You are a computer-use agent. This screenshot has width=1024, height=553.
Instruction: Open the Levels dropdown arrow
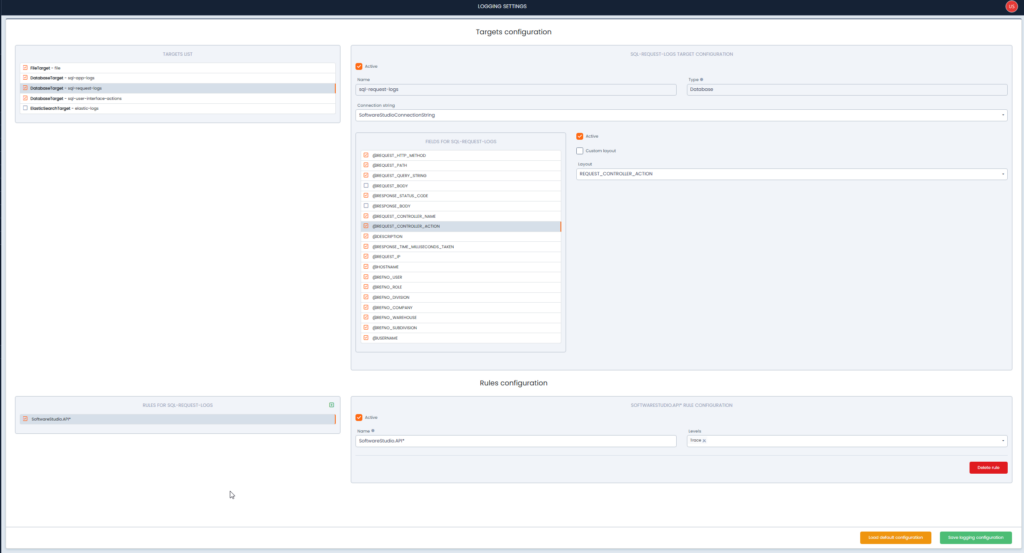(x=1002, y=440)
